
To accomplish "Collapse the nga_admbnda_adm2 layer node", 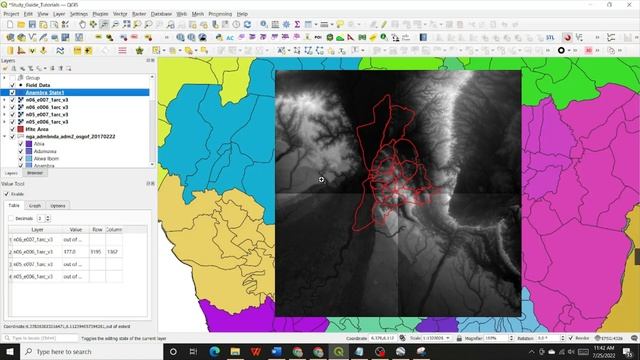I will tap(4, 137).
